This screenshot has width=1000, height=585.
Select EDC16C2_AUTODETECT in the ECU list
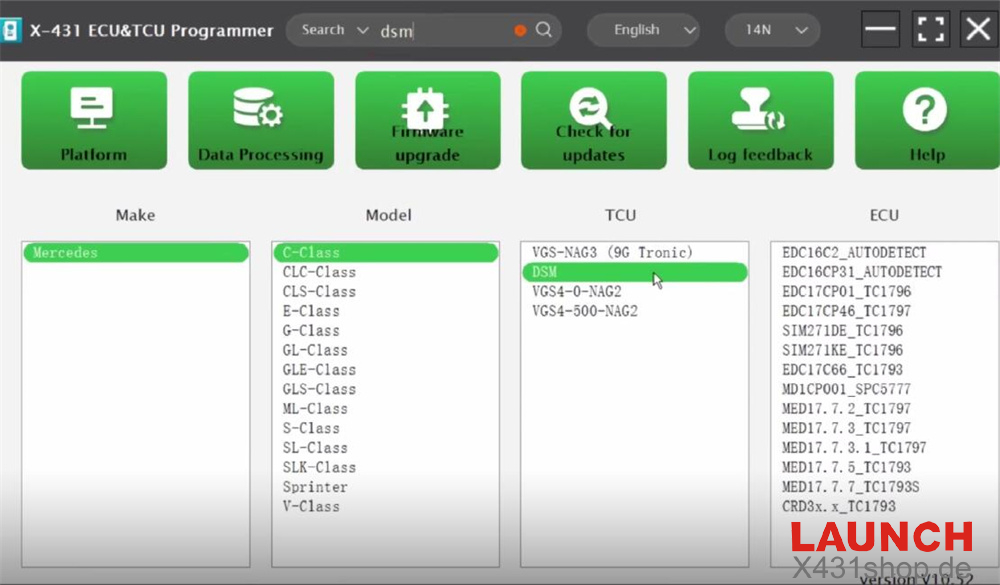[854, 253]
